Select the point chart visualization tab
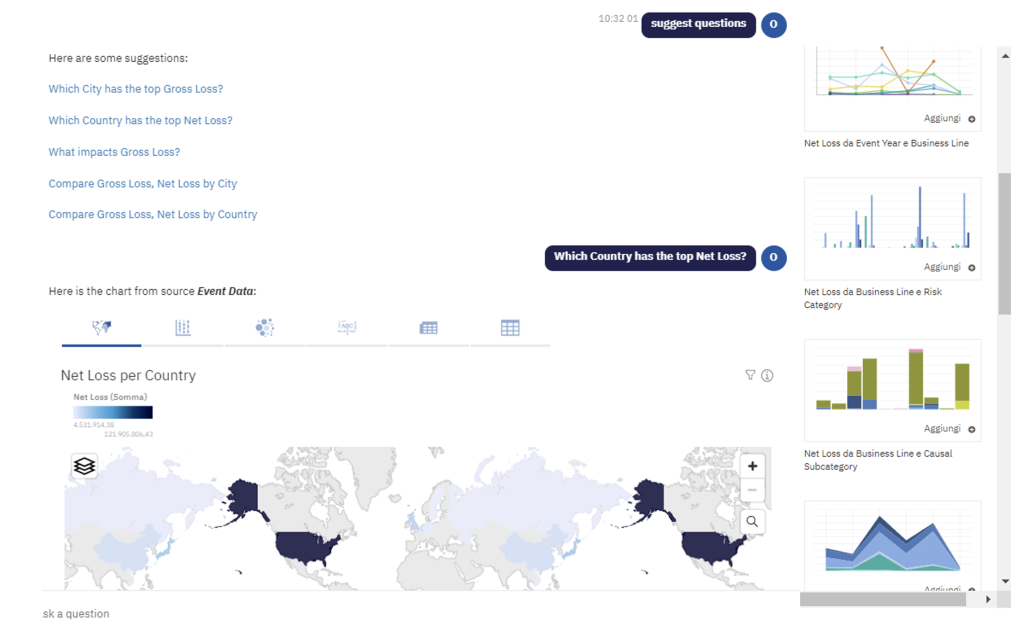 coord(183,327)
